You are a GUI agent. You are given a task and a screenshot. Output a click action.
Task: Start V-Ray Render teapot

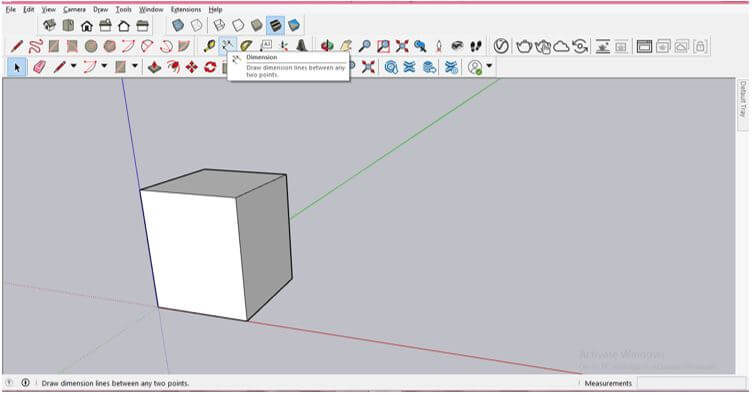coord(524,46)
